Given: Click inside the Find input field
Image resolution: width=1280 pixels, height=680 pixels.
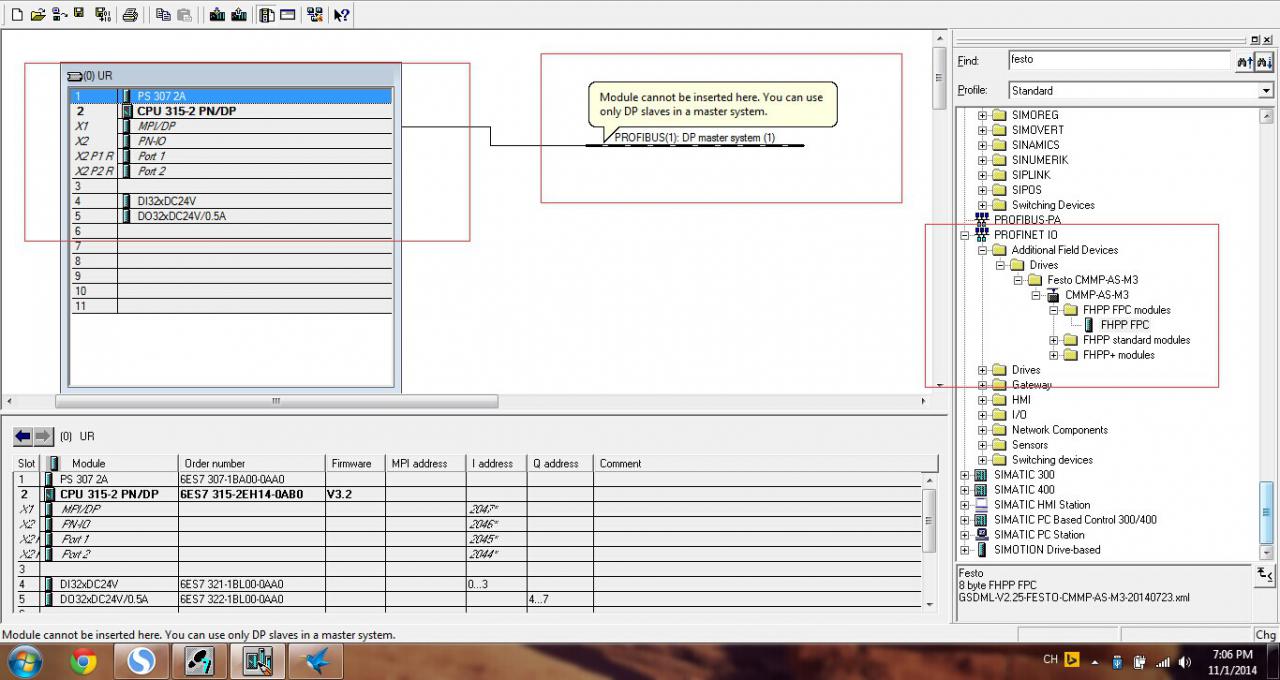Looking at the screenshot, I should pos(1120,60).
